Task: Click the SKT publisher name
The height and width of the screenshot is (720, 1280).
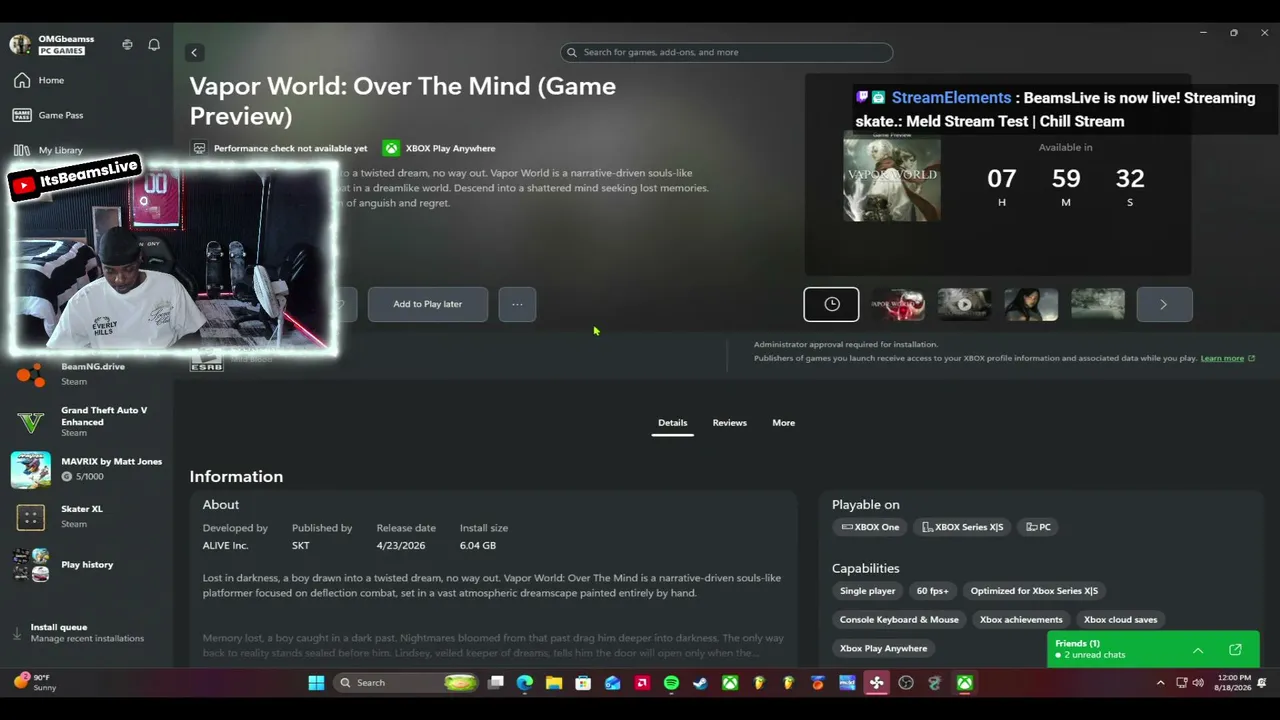Action: tap(301, 546)
